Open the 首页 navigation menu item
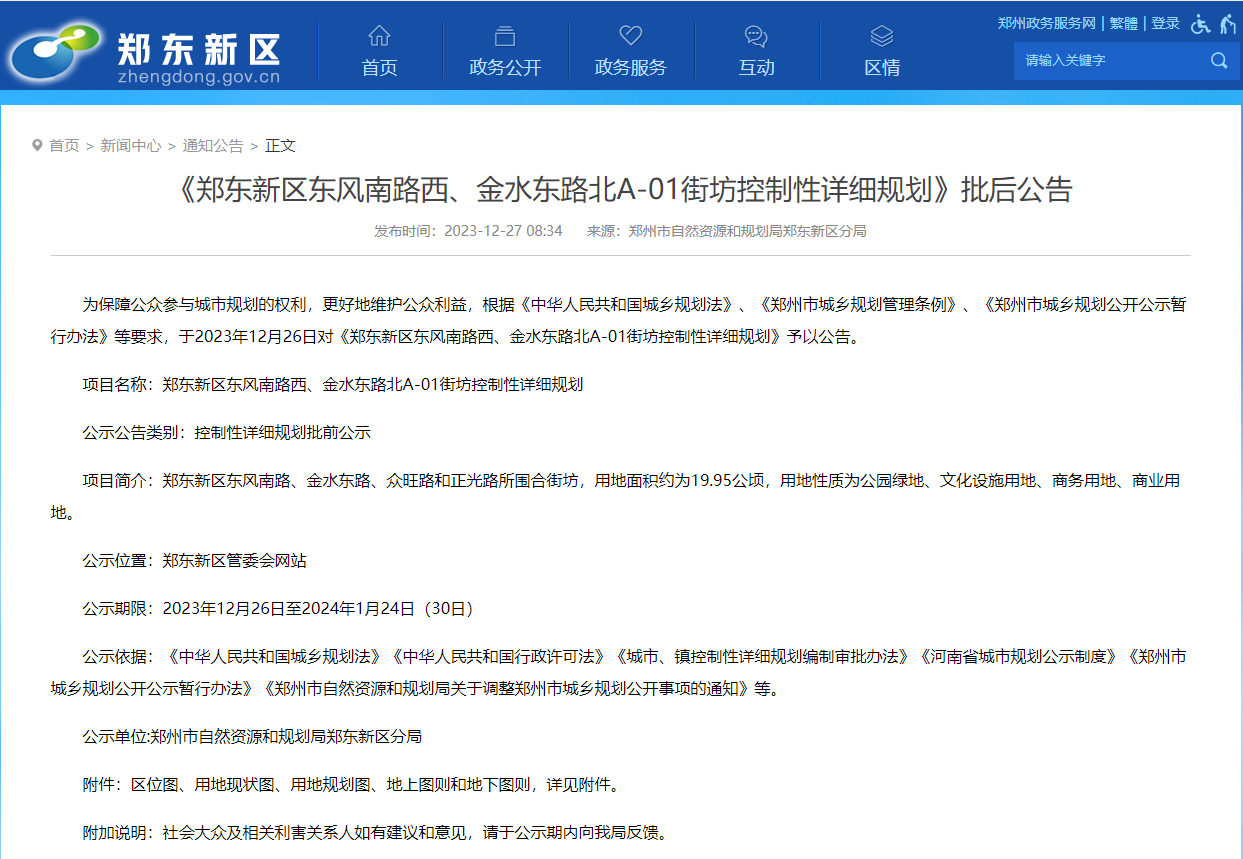Viewport: 1243px width, 859px height. (x=379, y=67)
